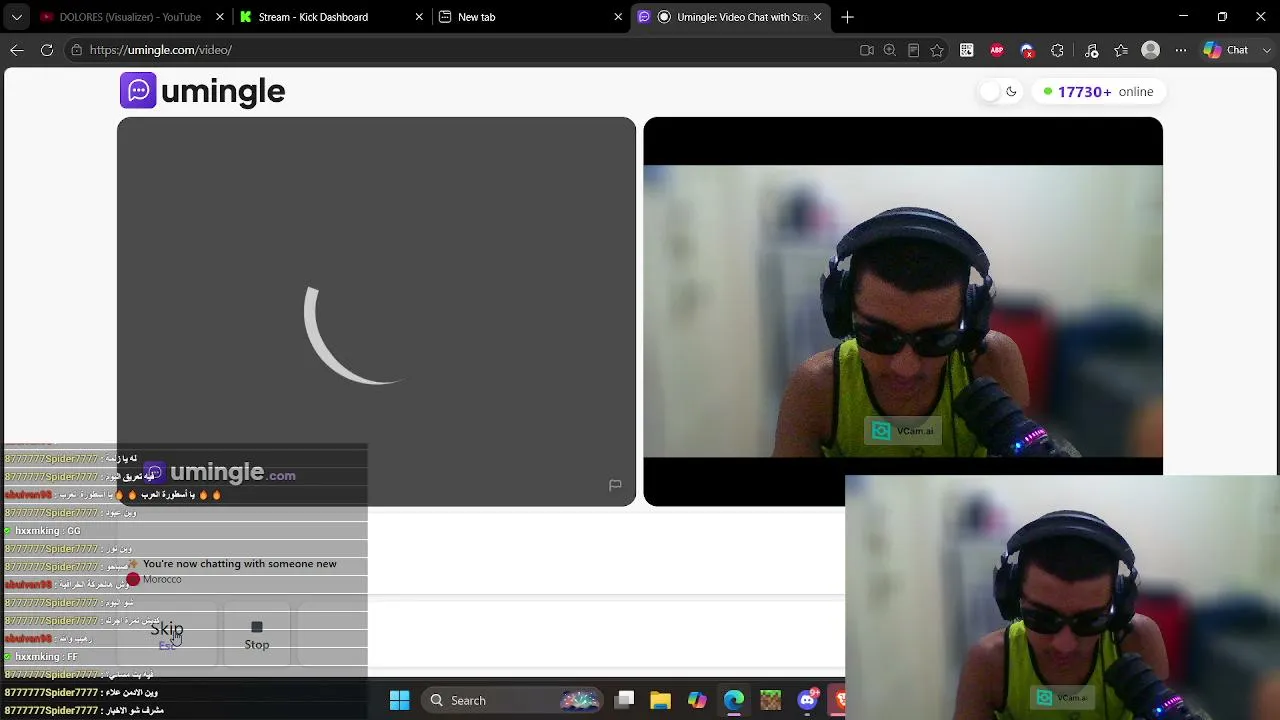Screen dimensions: 1280x720
Task: Add this page to favorites with star
Action: click(x=937, y=50)
